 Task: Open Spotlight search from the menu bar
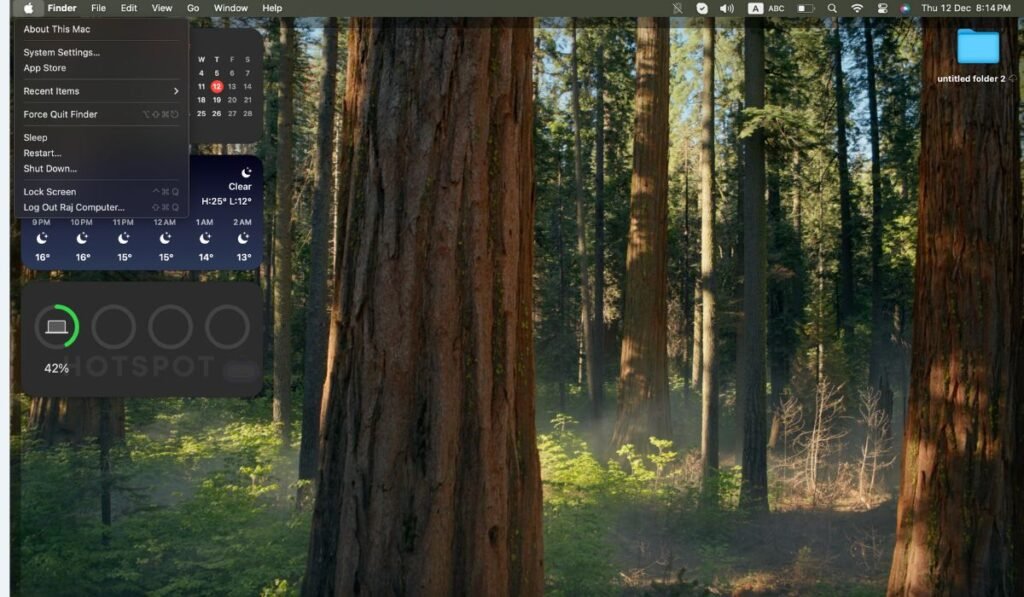(x=833, y=9)
